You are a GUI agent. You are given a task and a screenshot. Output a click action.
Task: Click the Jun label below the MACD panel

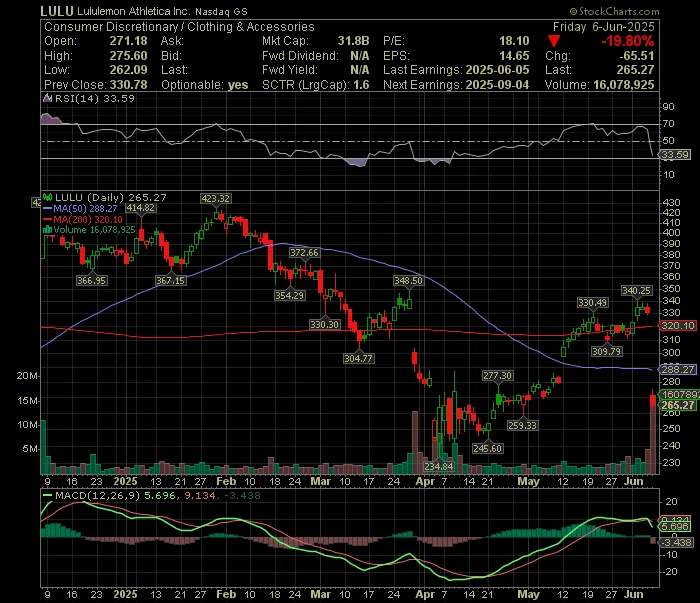pyautogui.click(x=633, y=595)
